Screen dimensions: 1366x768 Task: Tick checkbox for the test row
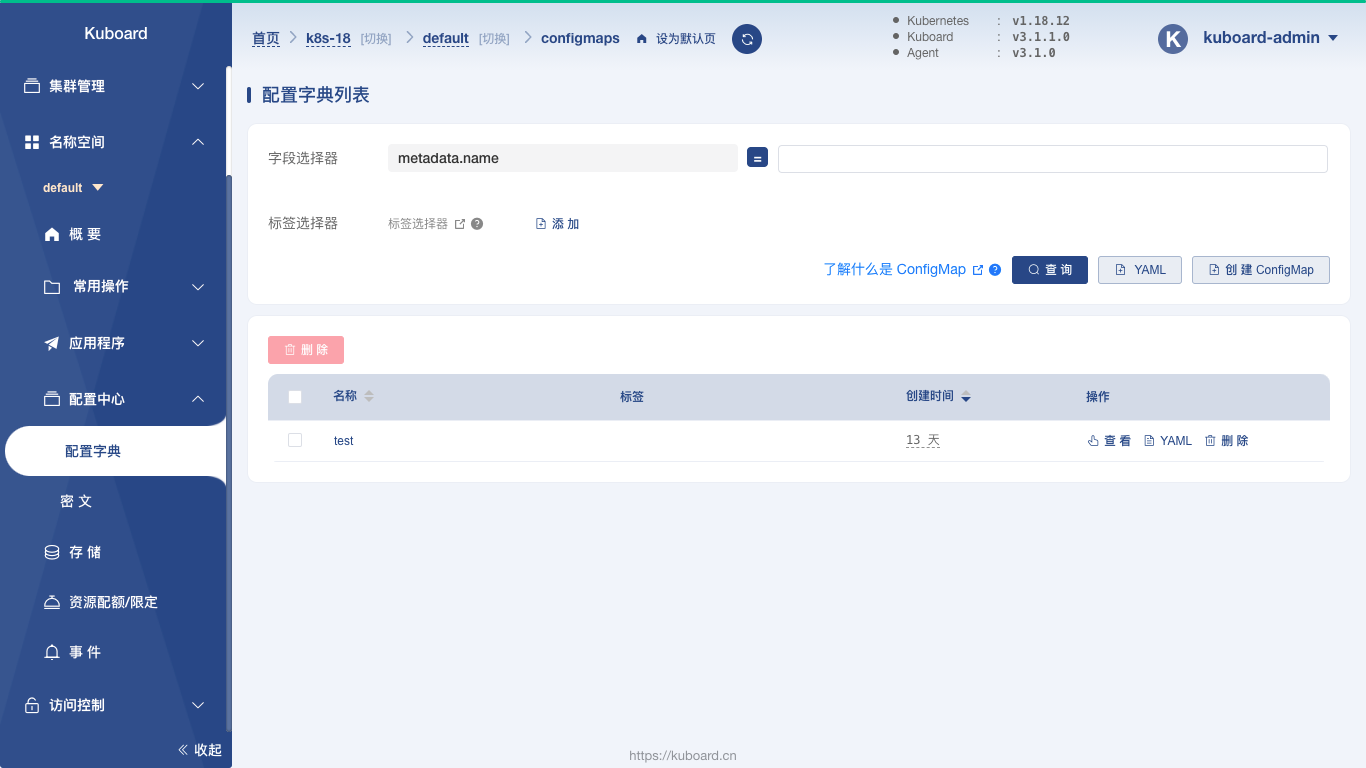pyautogui.click(x=295, y=440)
